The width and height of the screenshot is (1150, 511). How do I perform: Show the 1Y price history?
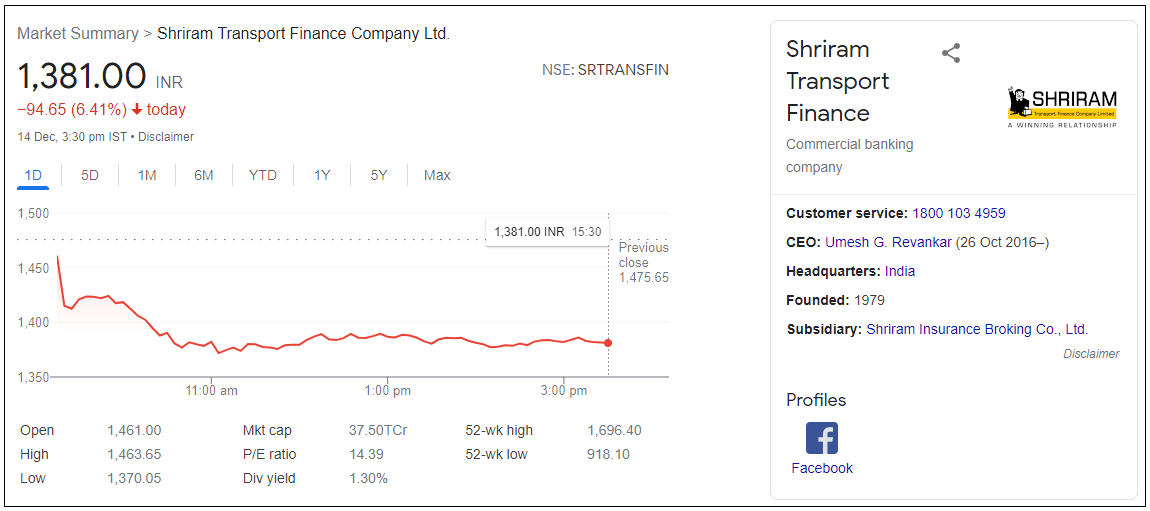[322, 175]
